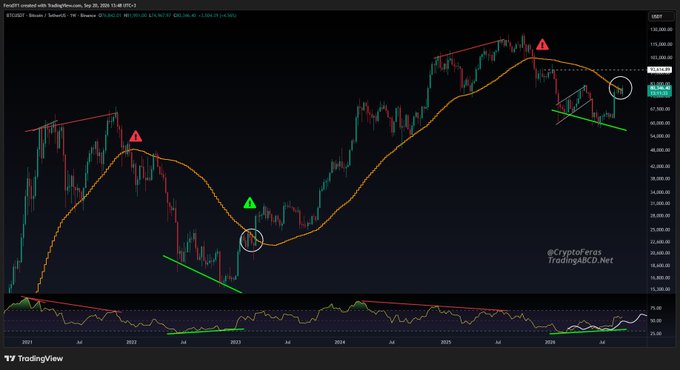Click the green warning triangle marker
Screen dimensions: 680x370
click(x=249, y=203)
